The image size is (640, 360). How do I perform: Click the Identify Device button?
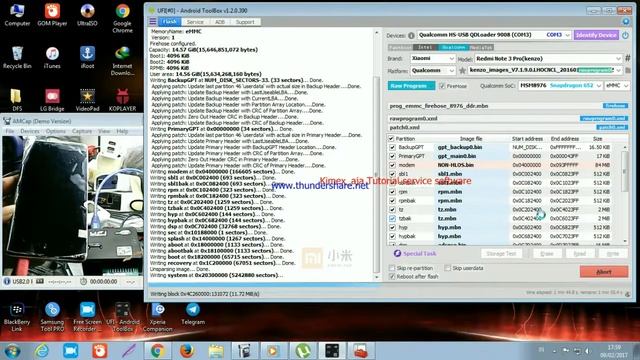[596, 35]
